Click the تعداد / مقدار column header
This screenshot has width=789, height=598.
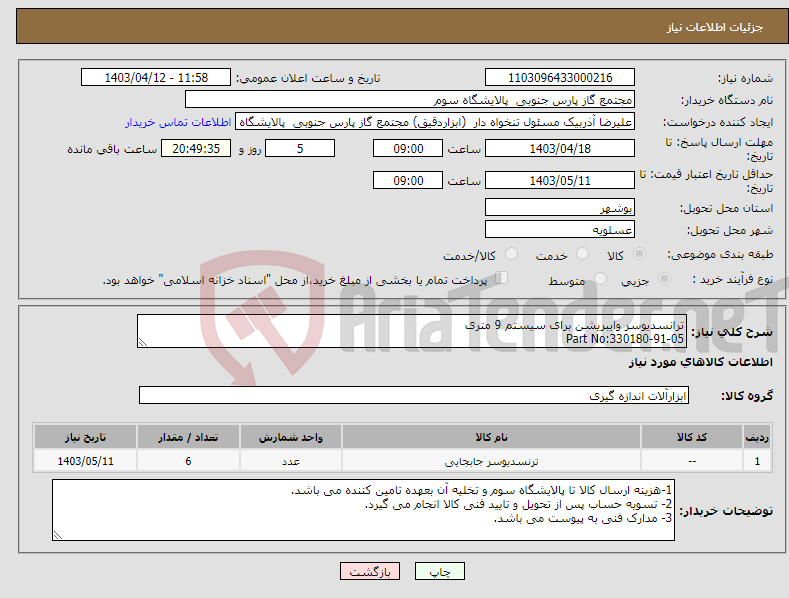point(188,437)
